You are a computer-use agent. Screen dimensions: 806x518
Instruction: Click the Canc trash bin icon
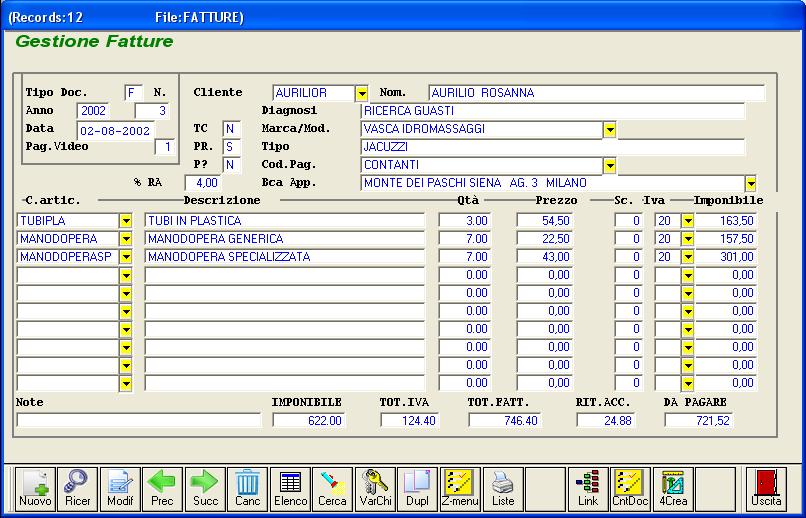(248, 489)
